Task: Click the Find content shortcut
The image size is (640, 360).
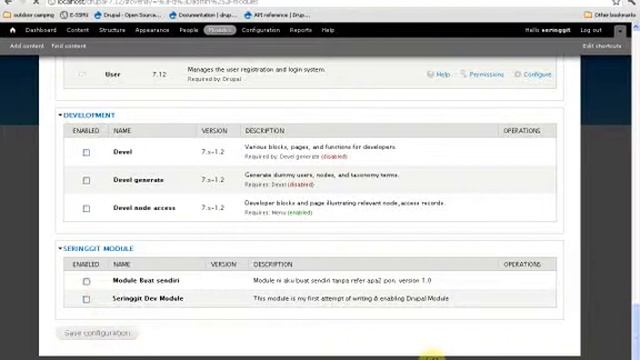Action: tap(69, 46)
